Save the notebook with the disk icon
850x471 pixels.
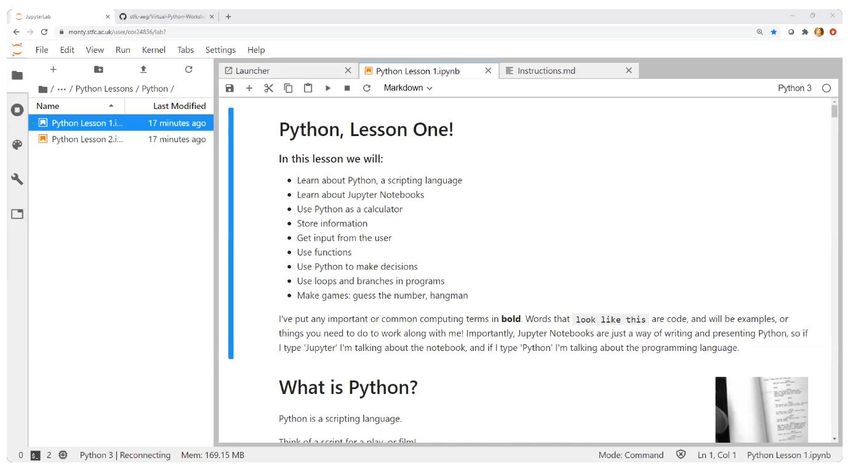(230, 88)
